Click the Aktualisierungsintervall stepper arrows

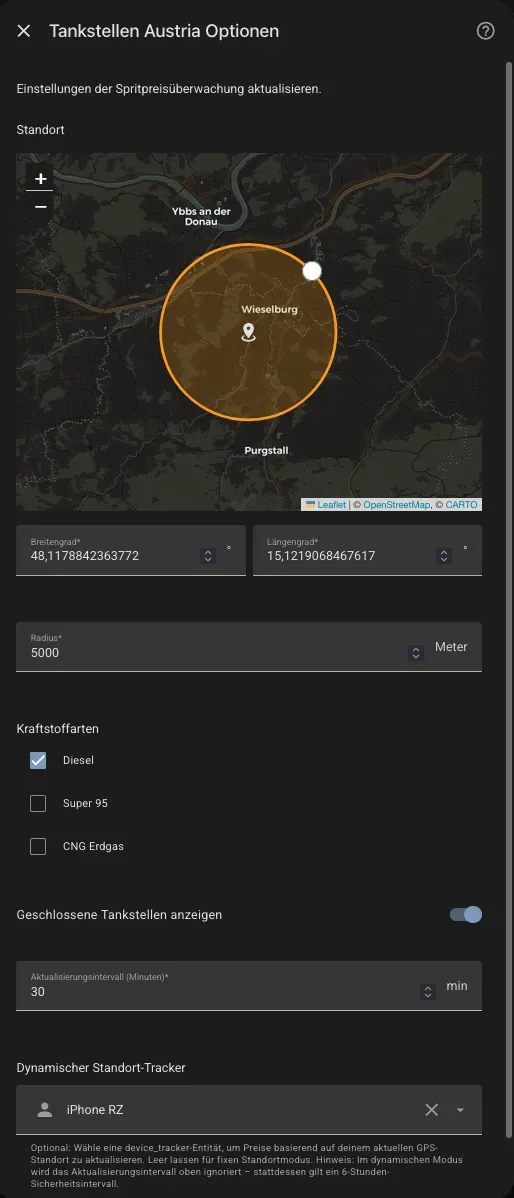428,992
